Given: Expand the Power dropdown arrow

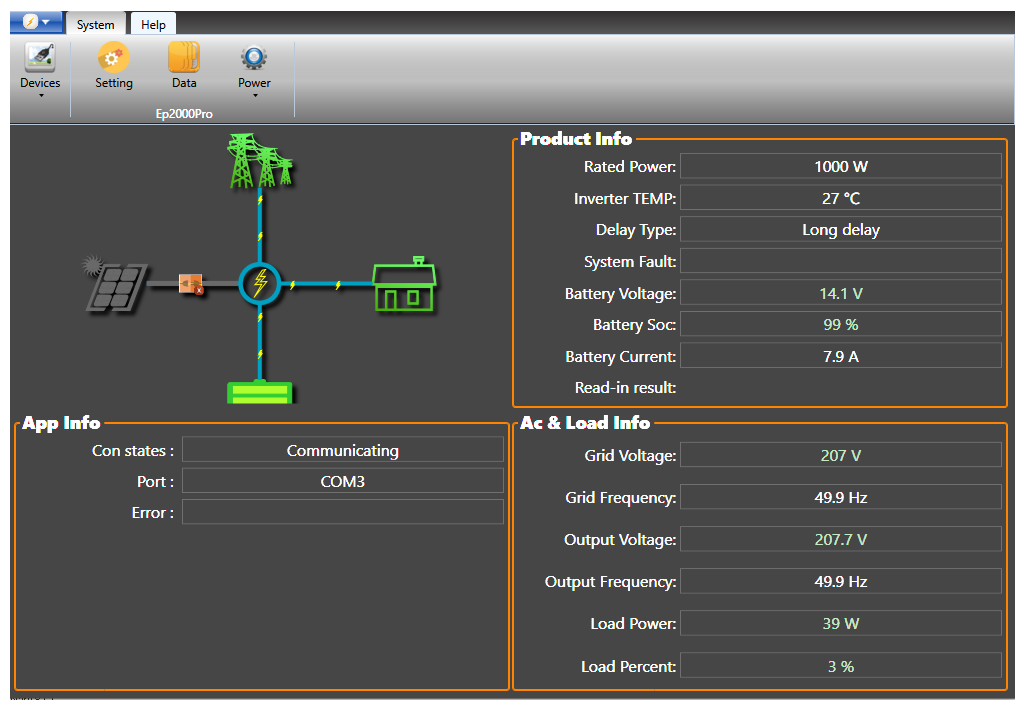Looking at the screenshot, I should pos(254,96).
